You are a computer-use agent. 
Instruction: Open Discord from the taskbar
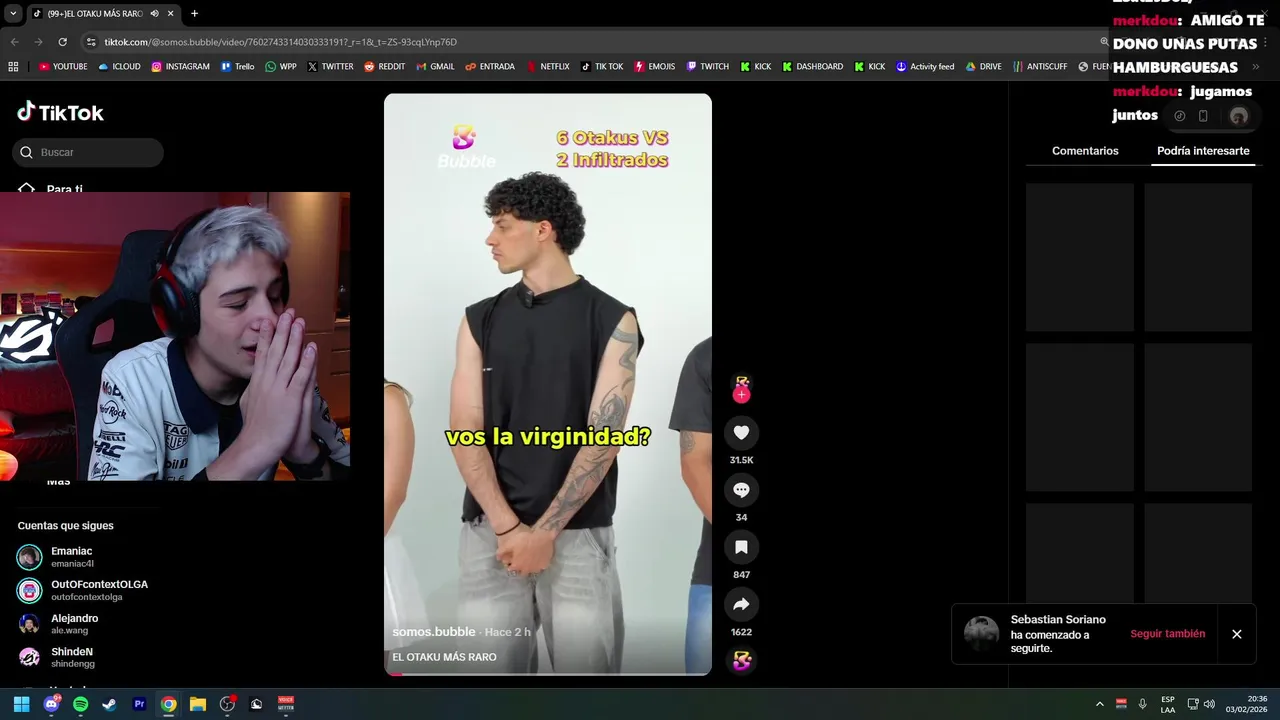[51, 704]
